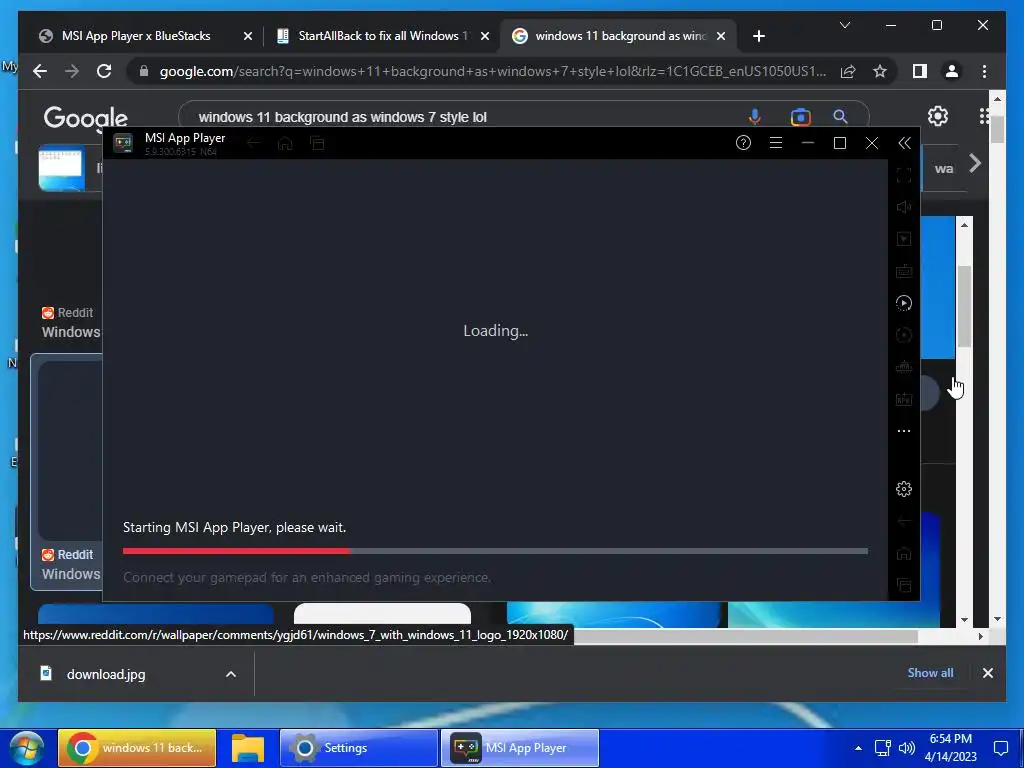This screenshot has height=768, width=1024.
Task: Click the memory trim icon in MSI sidebar
Action: [904, 367]
